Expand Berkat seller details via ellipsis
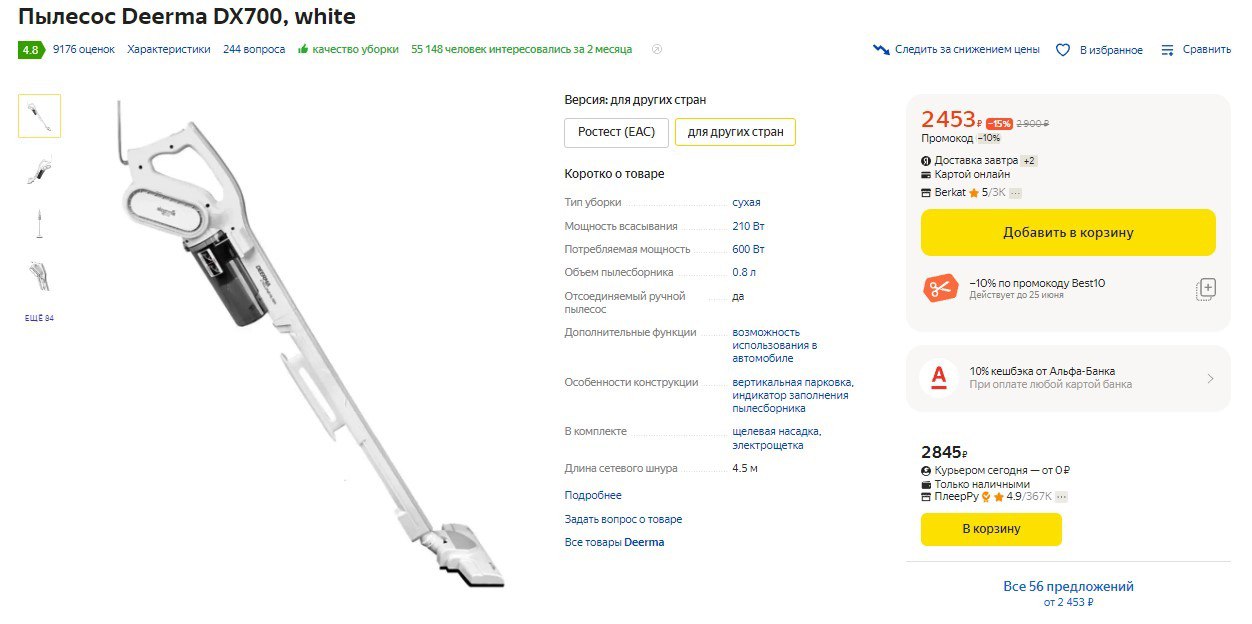1252x624 pixels. (1015, 192)
